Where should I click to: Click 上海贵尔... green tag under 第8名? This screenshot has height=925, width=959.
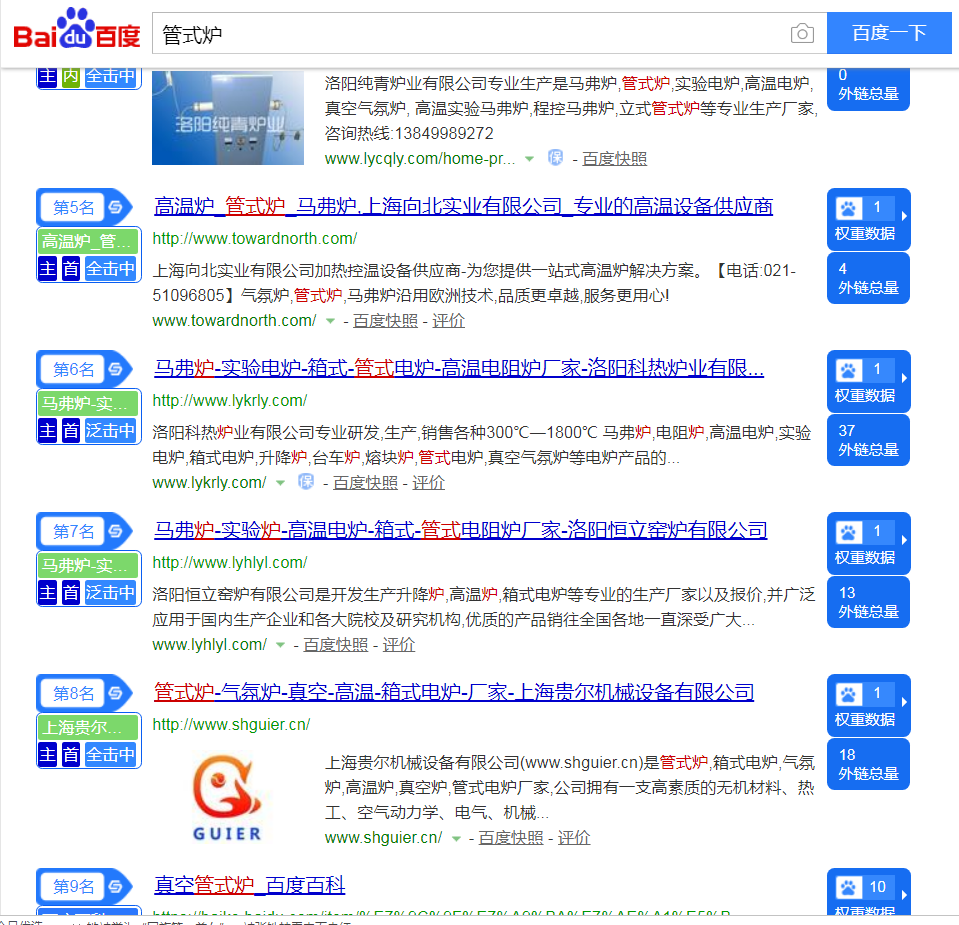pos(89,728)
